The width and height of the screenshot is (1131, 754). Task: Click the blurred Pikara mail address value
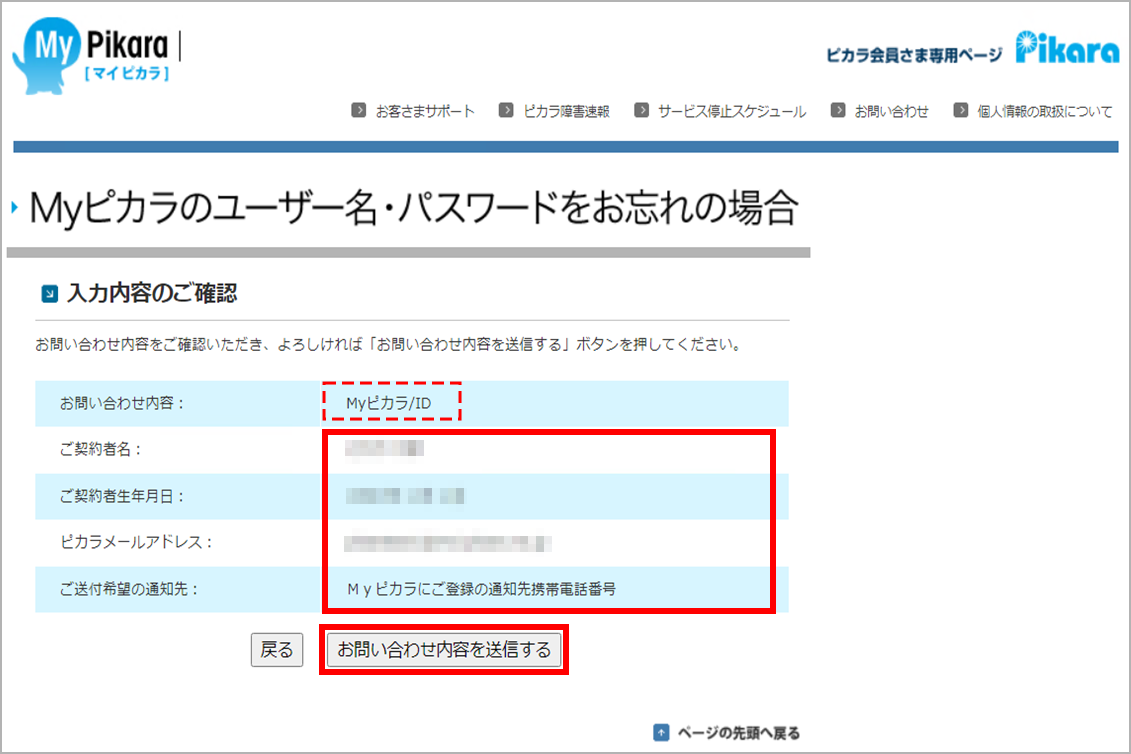point(448,543)
